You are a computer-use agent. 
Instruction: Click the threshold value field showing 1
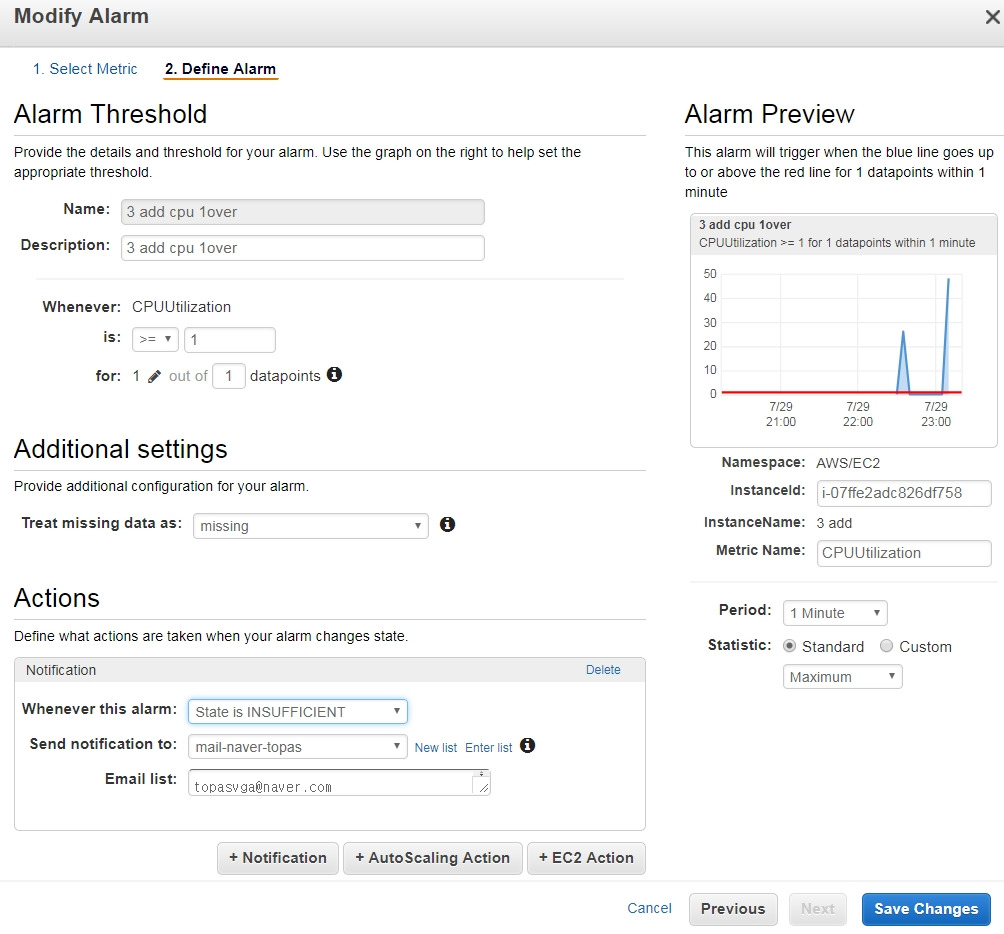click(x=230, y=340)
